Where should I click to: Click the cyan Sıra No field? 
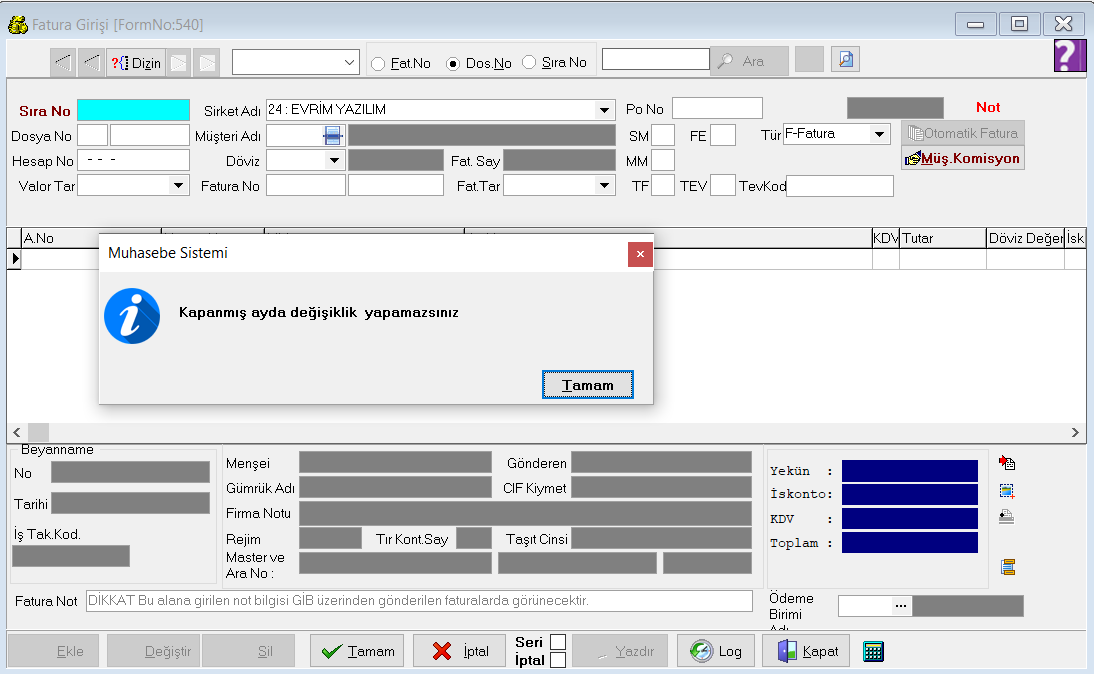(133, 110)
